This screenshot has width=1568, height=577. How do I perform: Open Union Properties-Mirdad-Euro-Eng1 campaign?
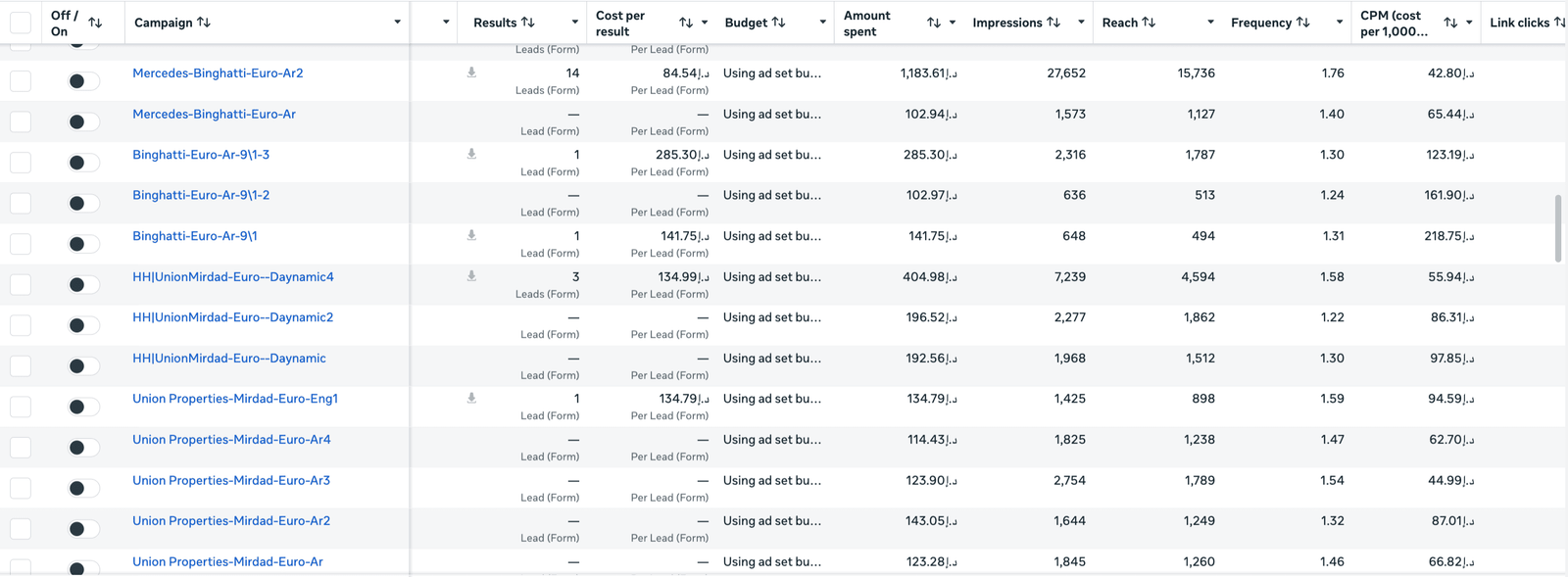[x=235, y=398]
